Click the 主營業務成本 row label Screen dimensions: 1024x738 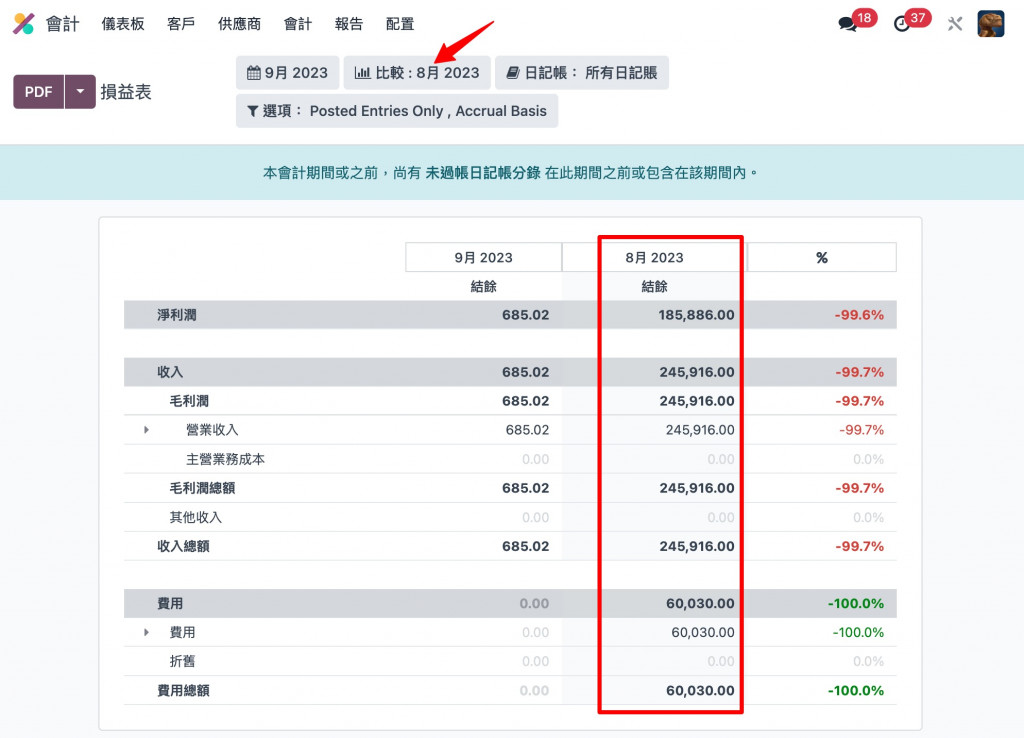225,459
